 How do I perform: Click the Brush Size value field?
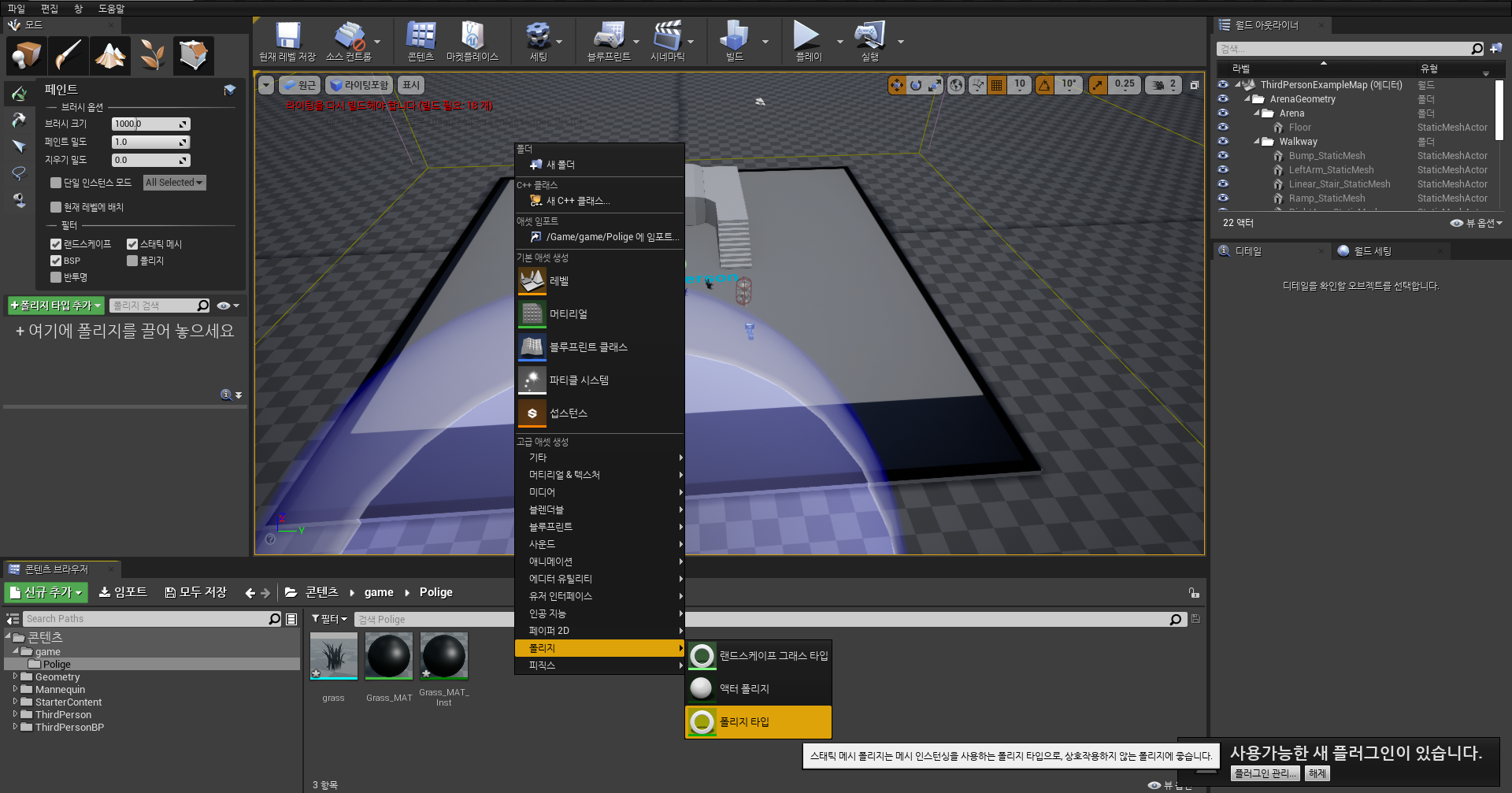click(x=150, y=124)
